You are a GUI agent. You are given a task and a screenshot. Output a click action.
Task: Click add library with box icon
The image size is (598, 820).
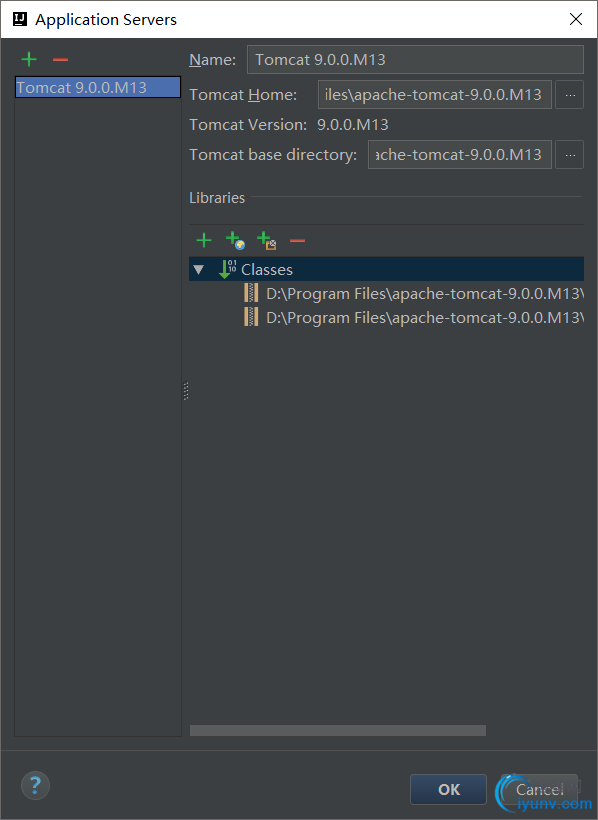click(267, 241)
